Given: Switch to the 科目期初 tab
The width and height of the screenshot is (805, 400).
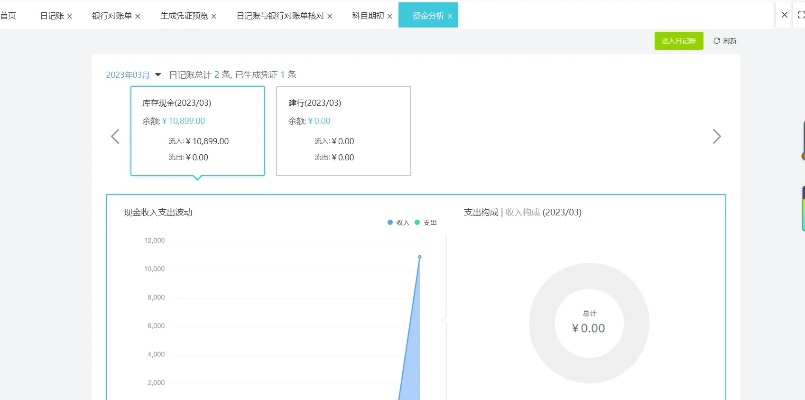Looking at the screenshot, I should coord(368,16).
